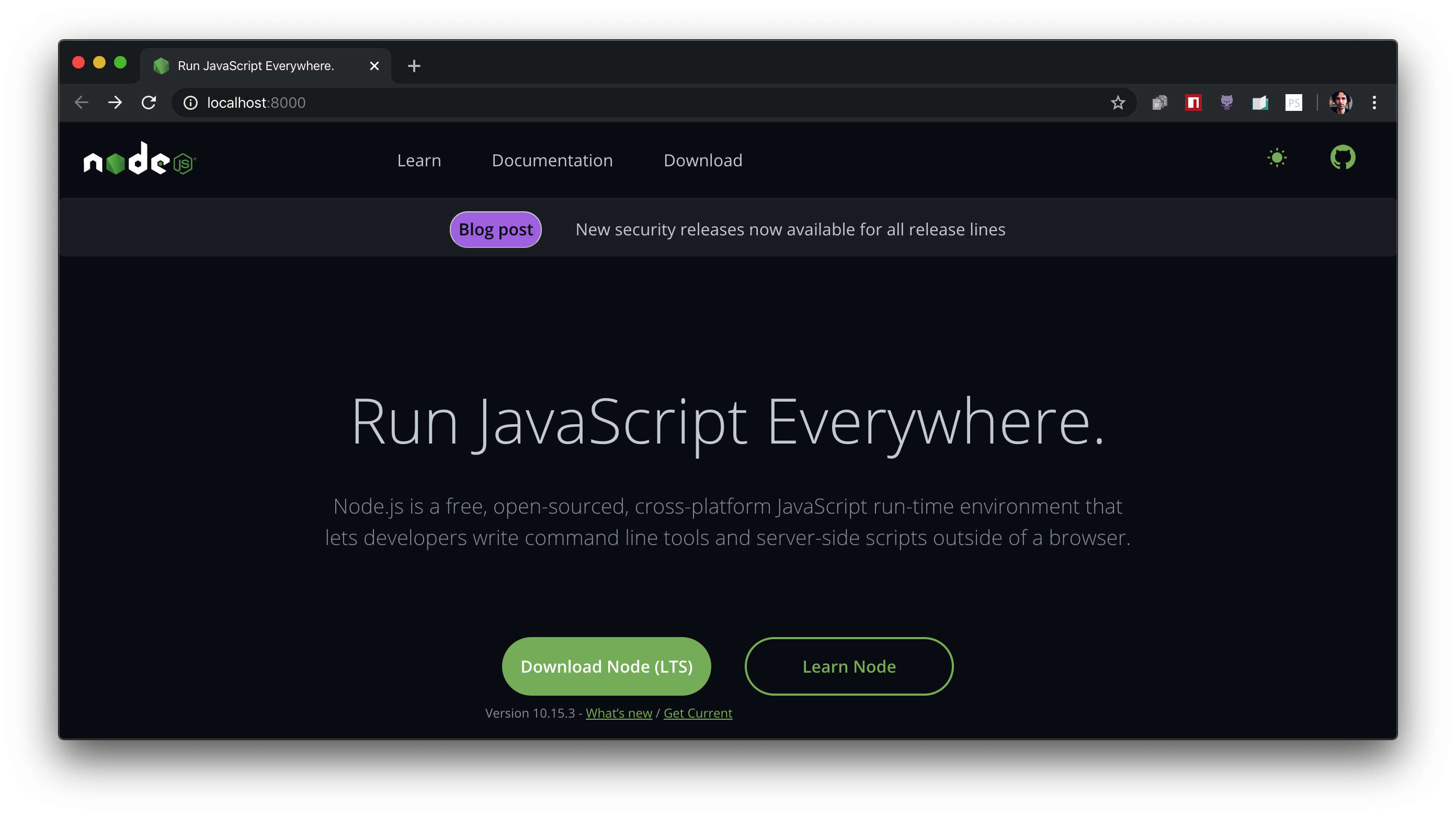Open the purple octocat extension icon
Viewport: 1456px width, 817px height.
[x=1226, y=103]
